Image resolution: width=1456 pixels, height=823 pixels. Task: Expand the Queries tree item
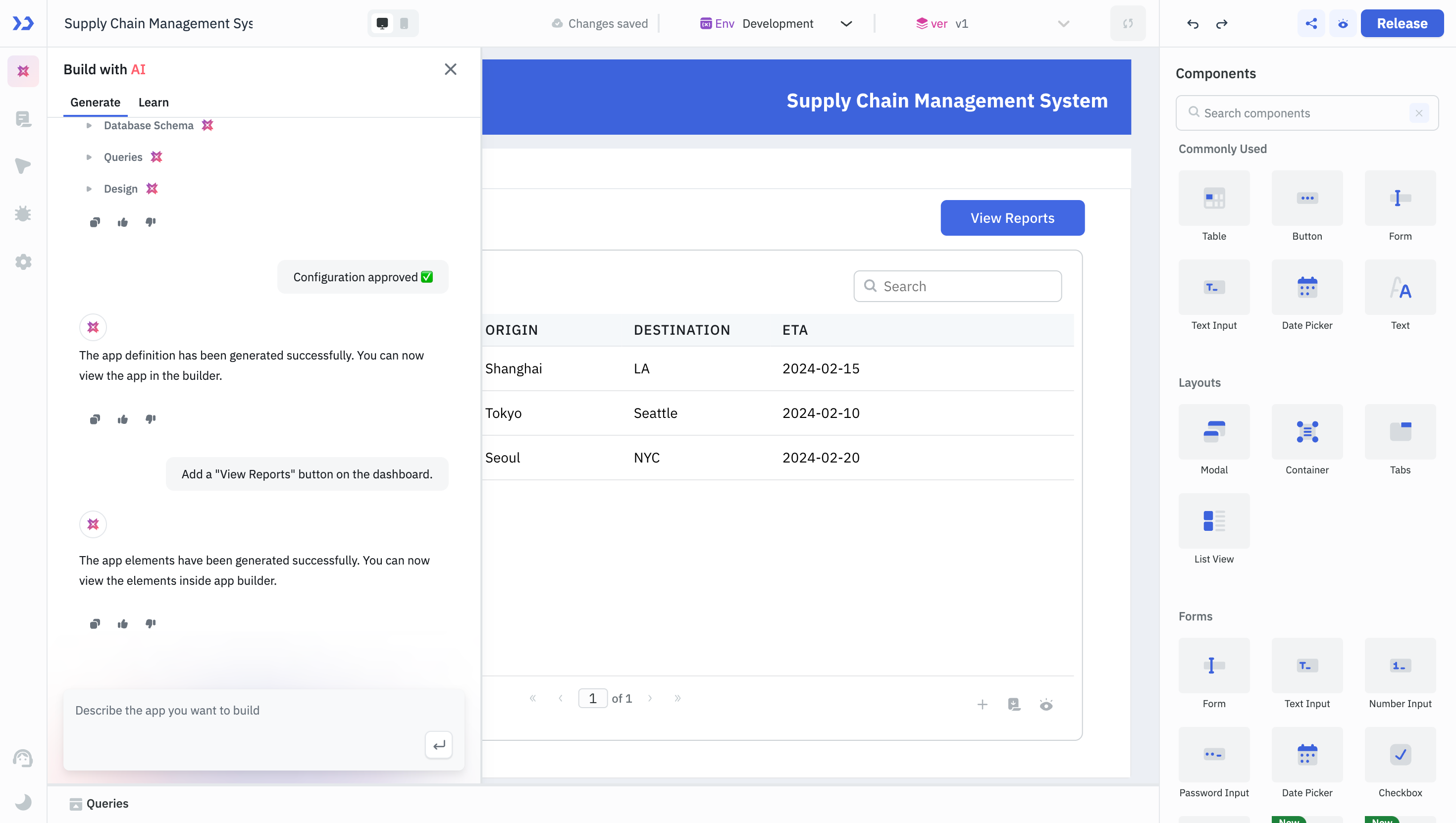pos(89,157)
